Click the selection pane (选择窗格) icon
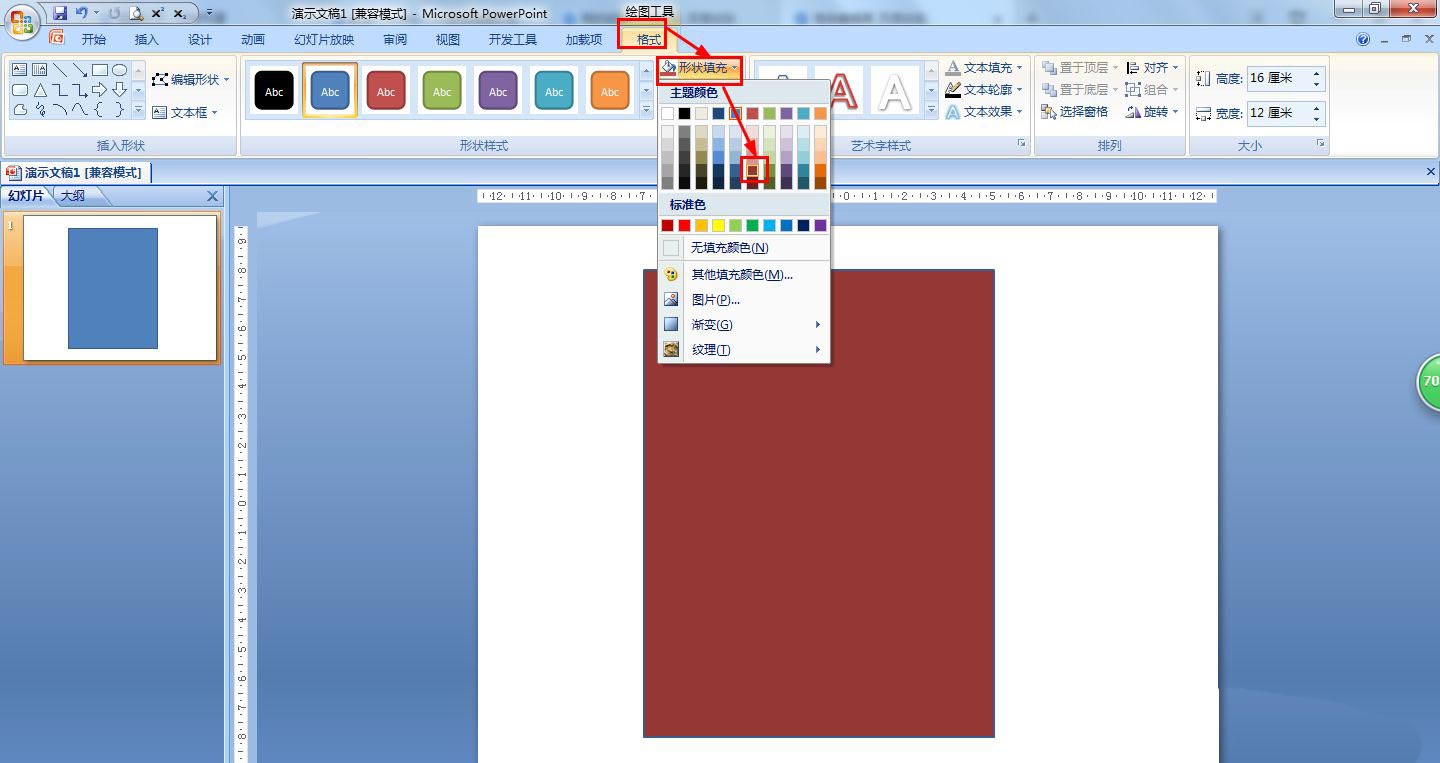Screen dimensions: 1440x763 (x=1075, y=112)
